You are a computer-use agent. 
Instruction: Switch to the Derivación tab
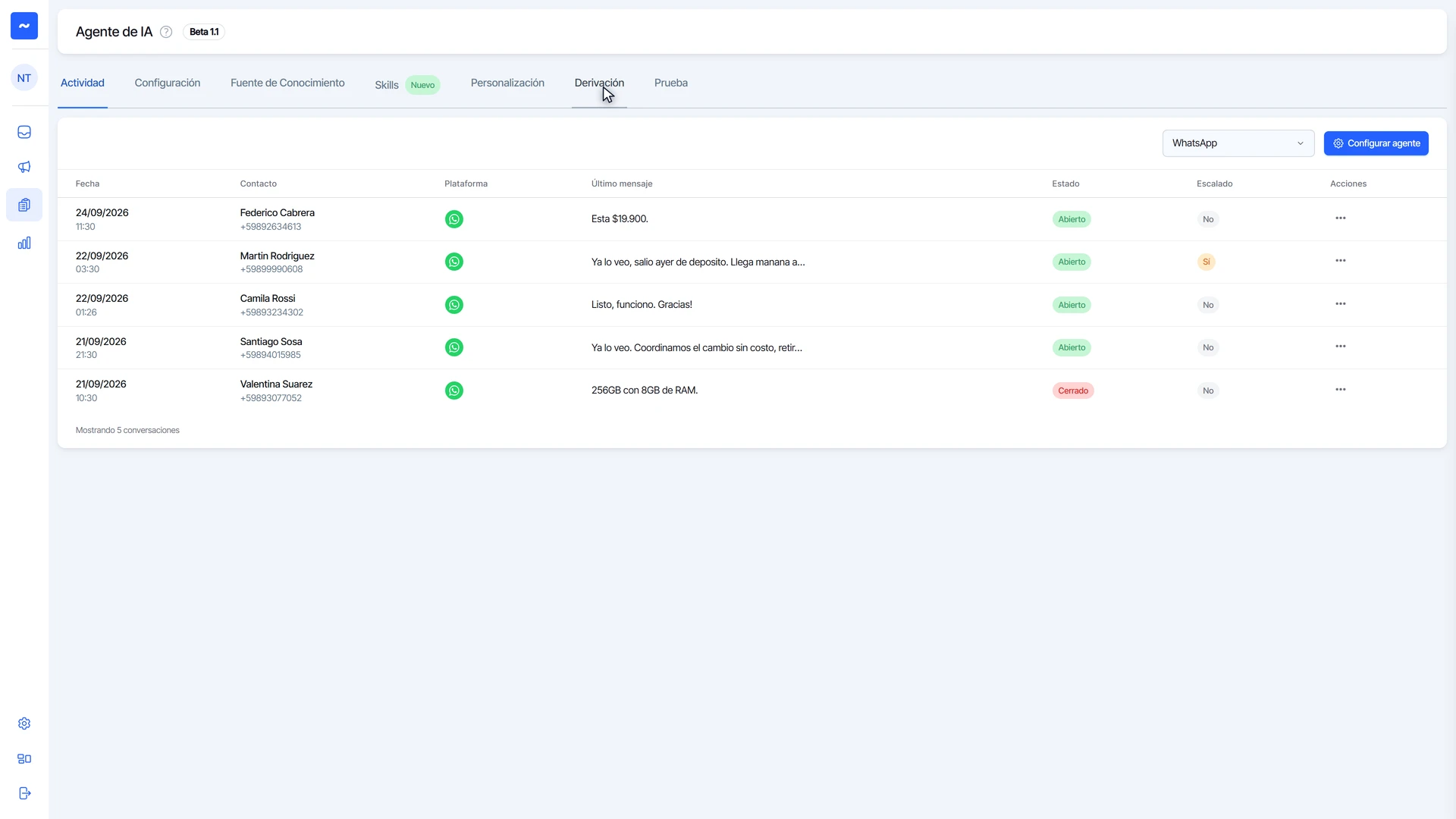click(599, 83)
